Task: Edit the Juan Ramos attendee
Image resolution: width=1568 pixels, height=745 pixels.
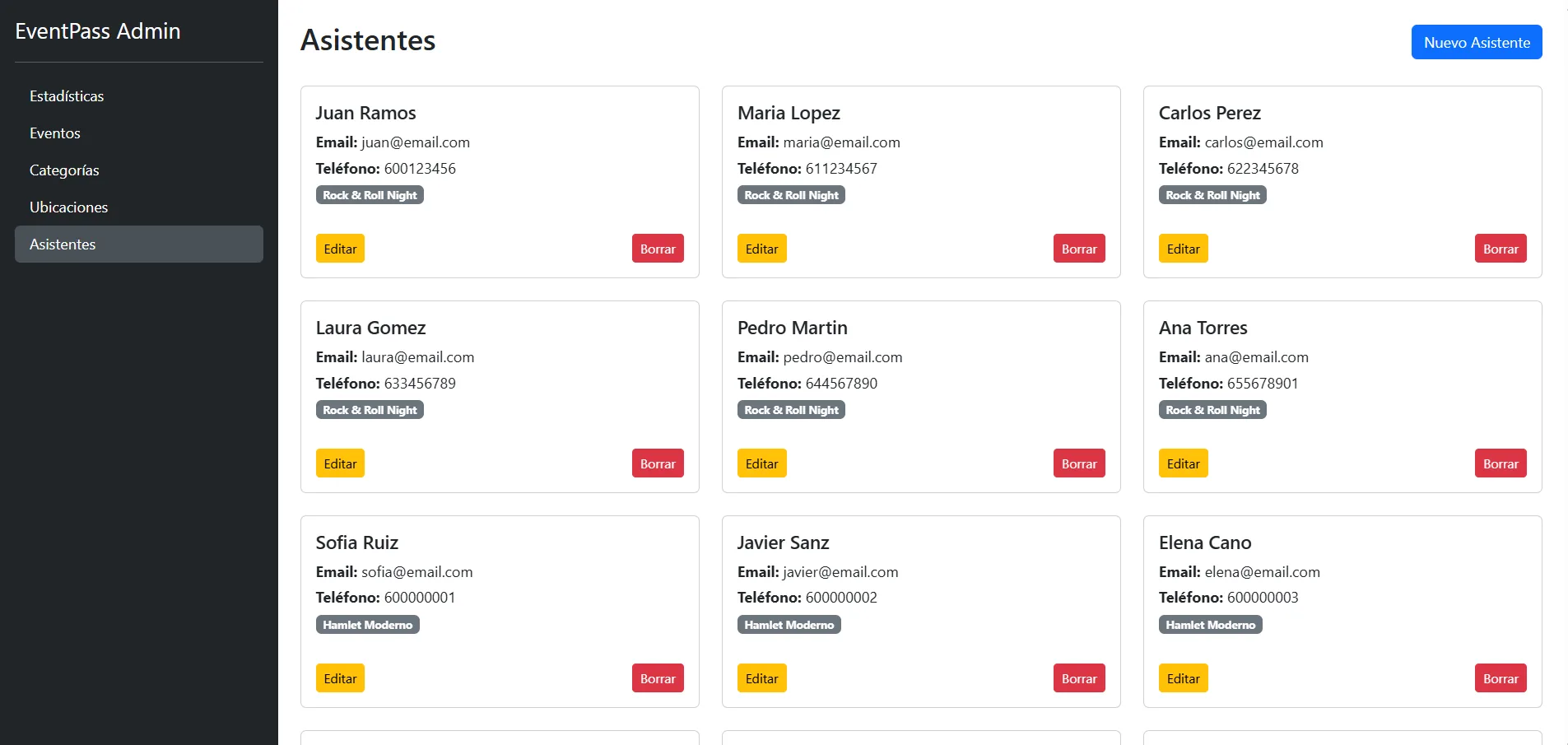Action: (340, 249)
